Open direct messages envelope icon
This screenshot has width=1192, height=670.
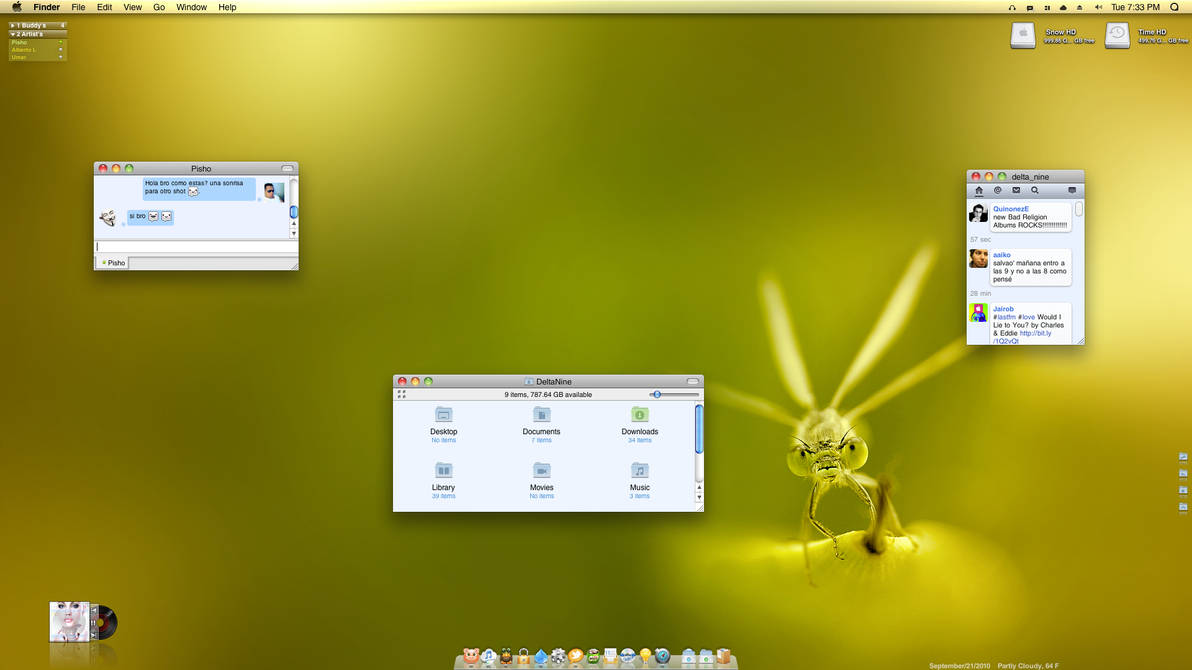[x=1016, y=190]
